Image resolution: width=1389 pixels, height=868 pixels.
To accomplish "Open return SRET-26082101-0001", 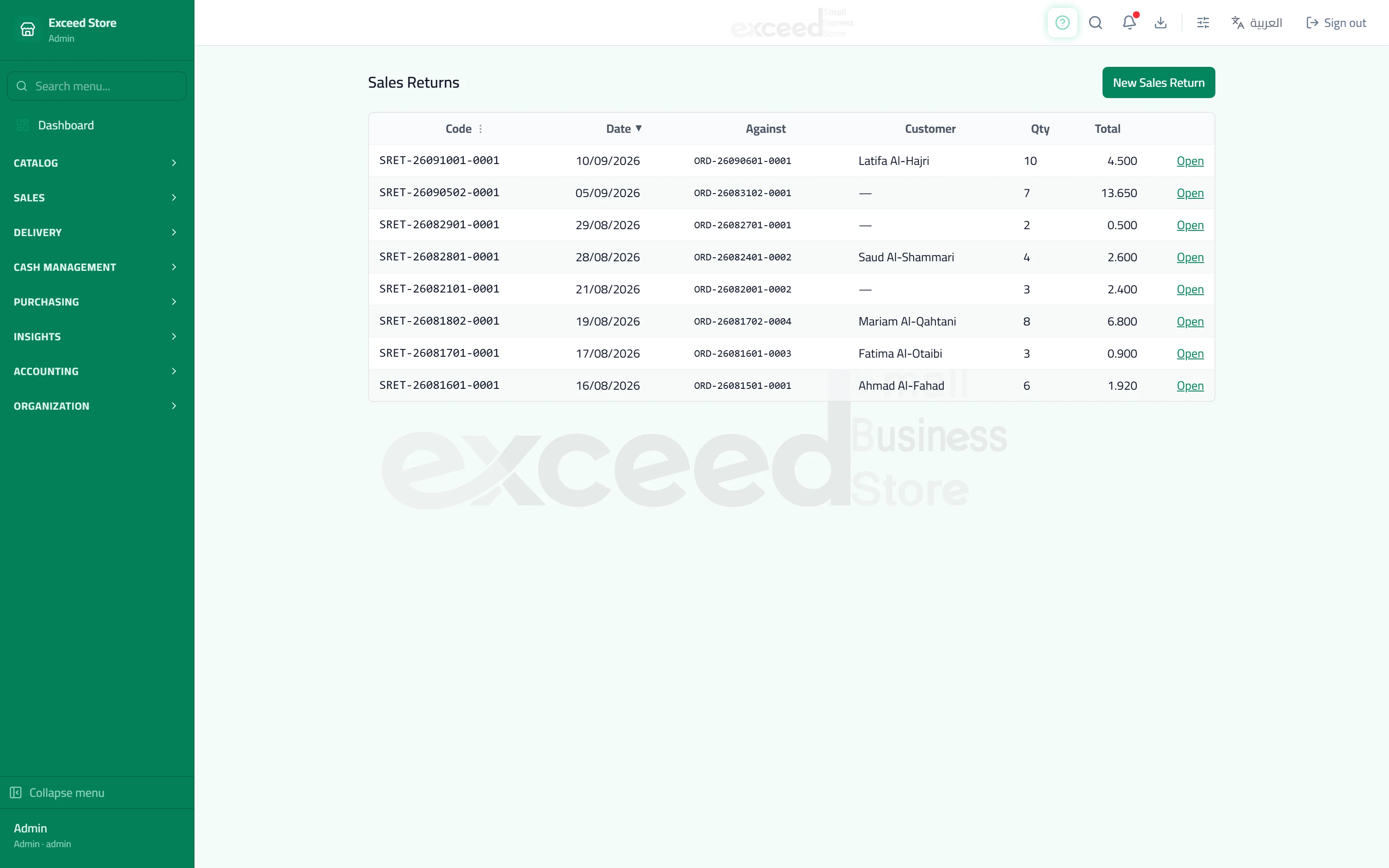I will 1190,290.
